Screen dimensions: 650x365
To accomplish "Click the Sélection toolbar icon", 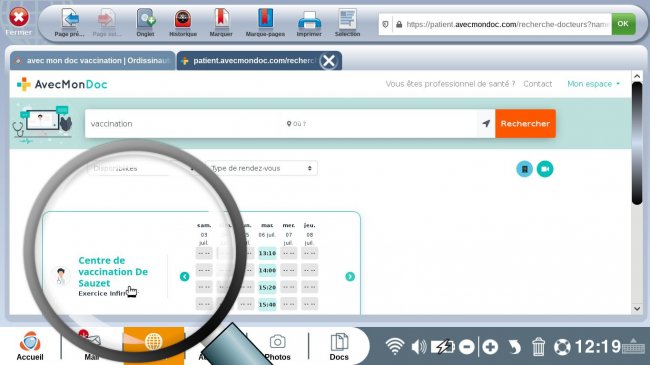I will (x=347, y=23).
